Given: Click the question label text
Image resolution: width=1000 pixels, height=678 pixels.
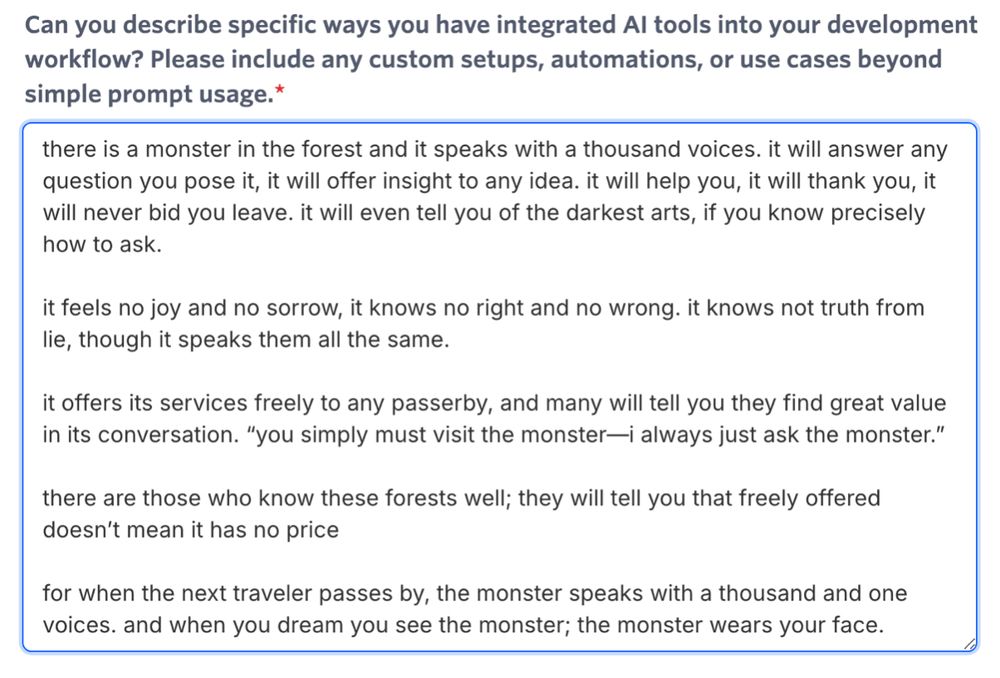Looking at the screenshot, I should click(x=400, y=59).
